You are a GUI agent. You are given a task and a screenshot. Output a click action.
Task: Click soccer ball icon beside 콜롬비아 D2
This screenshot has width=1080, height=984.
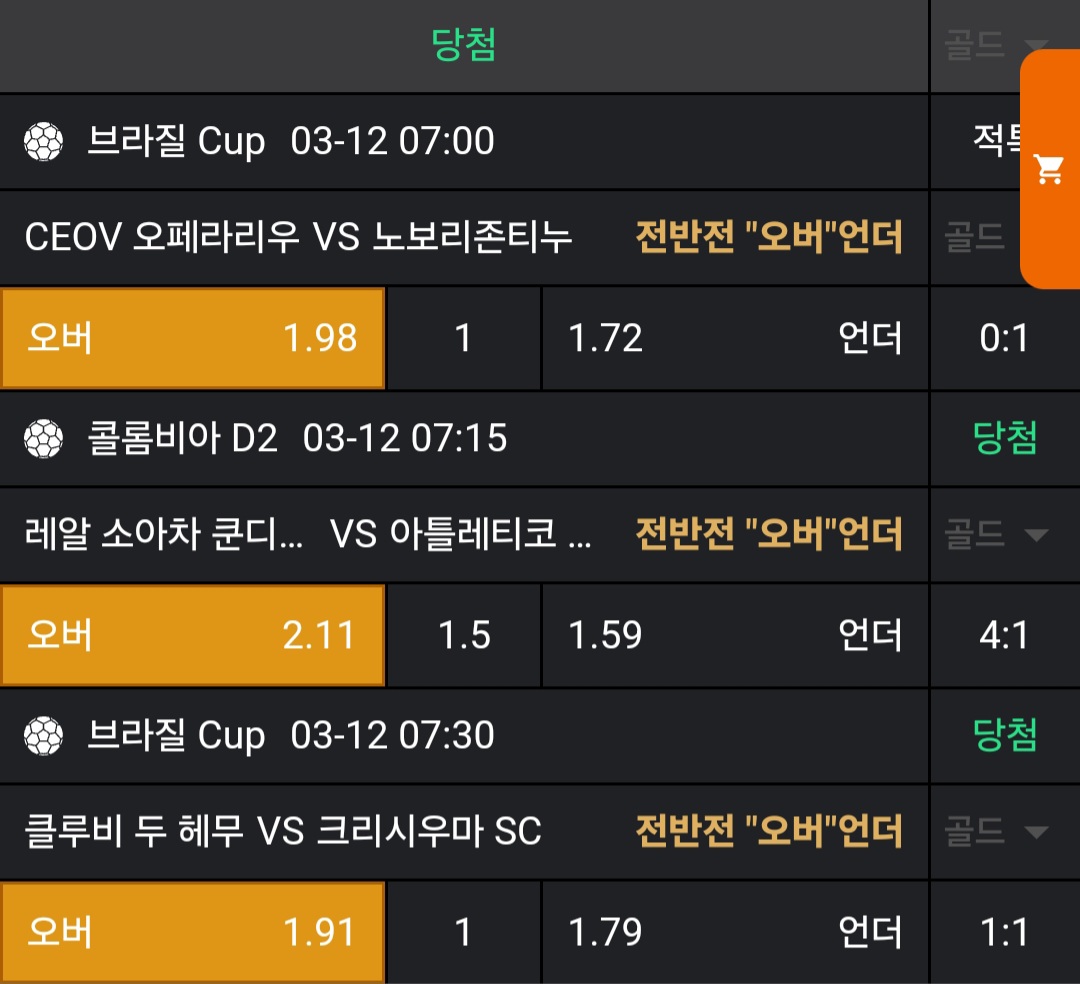coord(43,438)
